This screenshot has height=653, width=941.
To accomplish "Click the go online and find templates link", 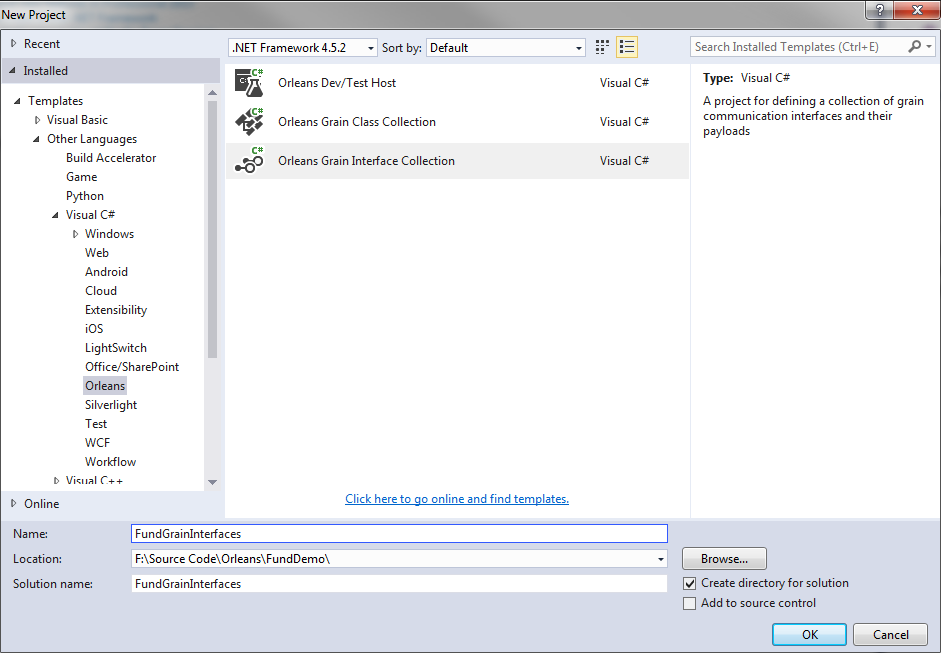I will (457, 499).
